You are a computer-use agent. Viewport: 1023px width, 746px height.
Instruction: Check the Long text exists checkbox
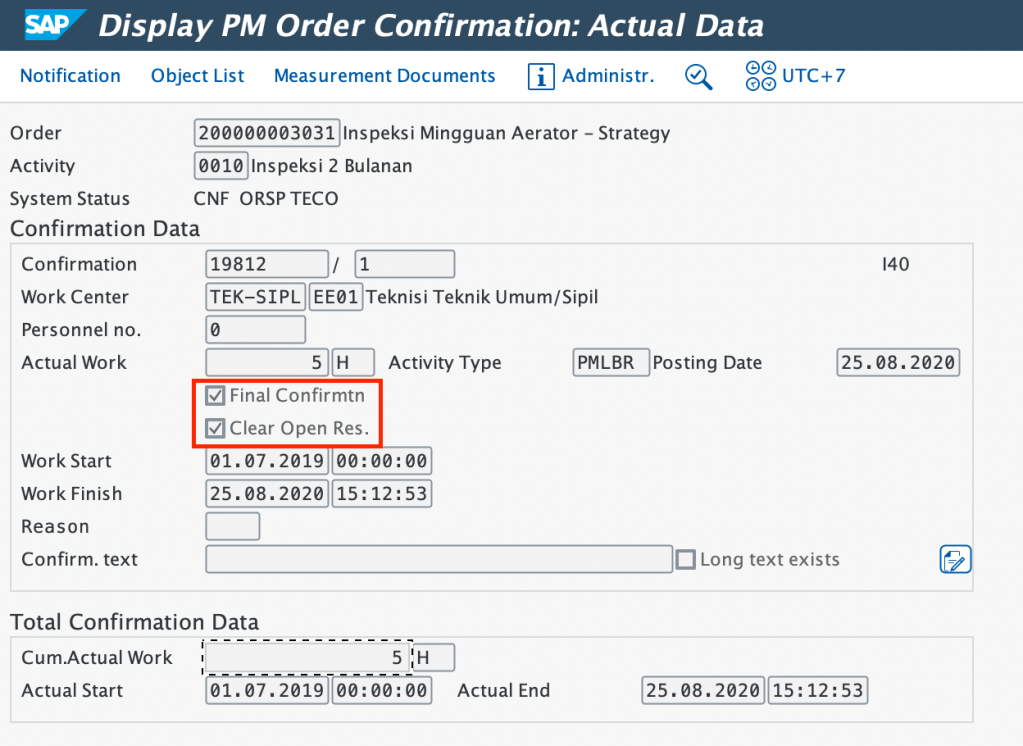point(685,560)
